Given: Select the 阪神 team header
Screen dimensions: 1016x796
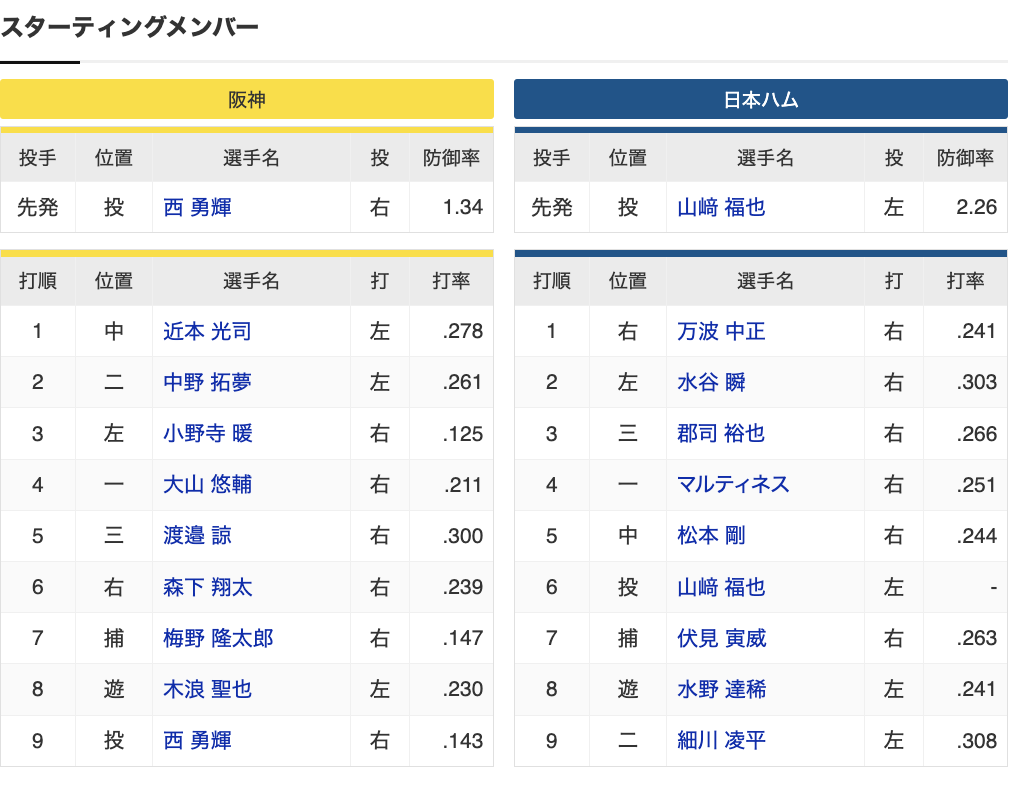Looking at the screenshot, I should pos(247,99).
